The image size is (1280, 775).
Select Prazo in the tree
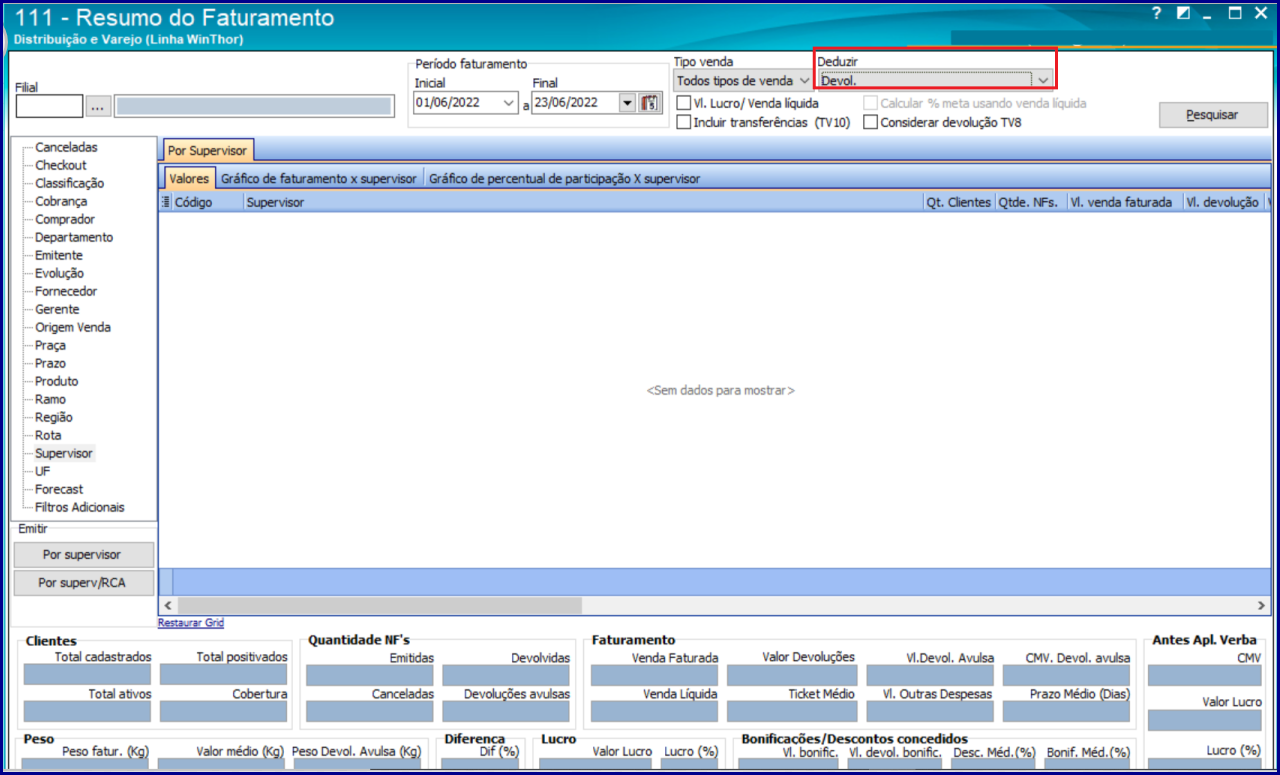click(50, 363)
